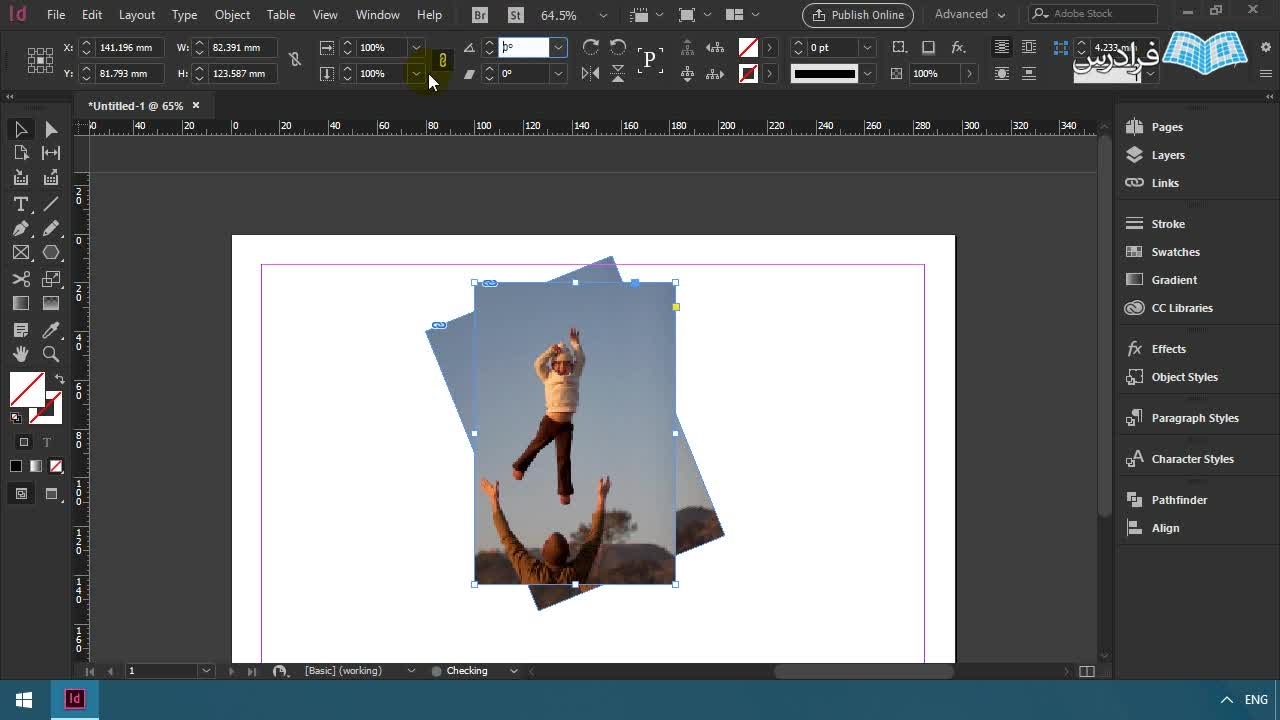
Task: Activate the Eyedropper tool
Action: coord(51,329)
